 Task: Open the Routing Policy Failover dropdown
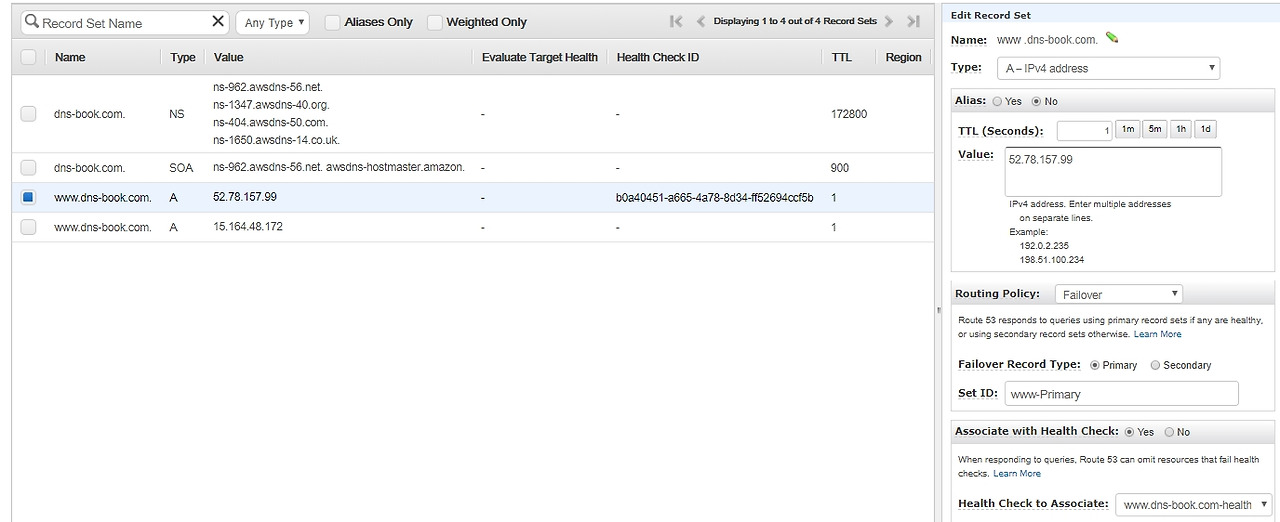tap(1119, 294)
